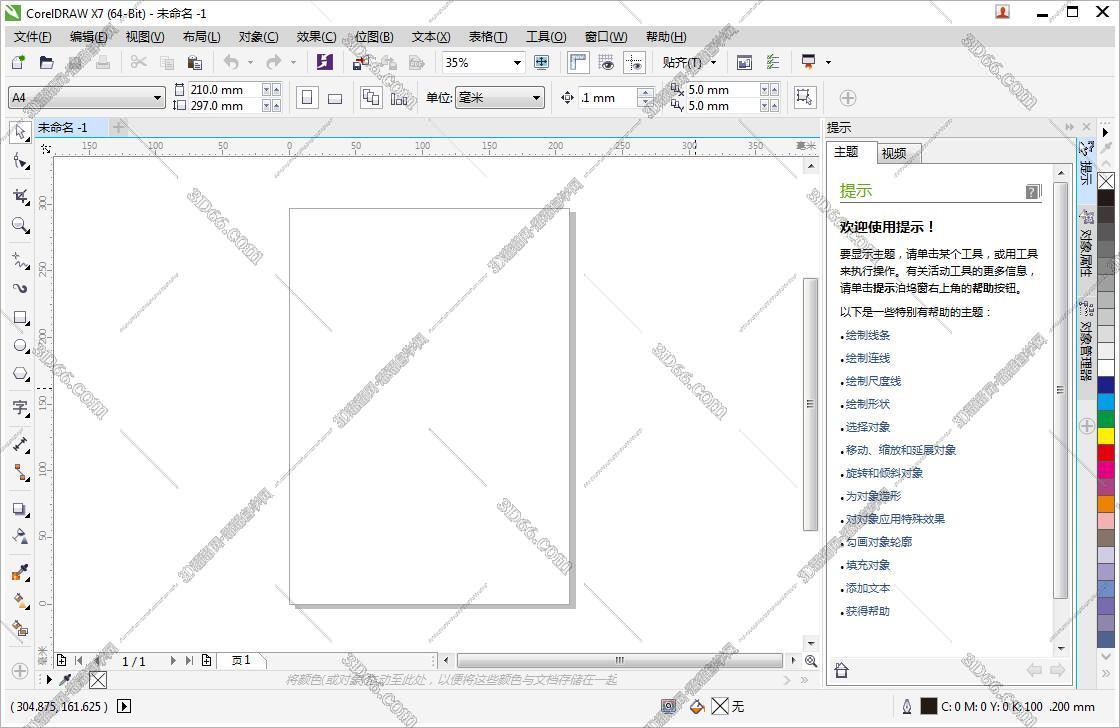Pick the red swatch in palette
The width and height of the screenshot is (1120, 728).
[1106, 452]
